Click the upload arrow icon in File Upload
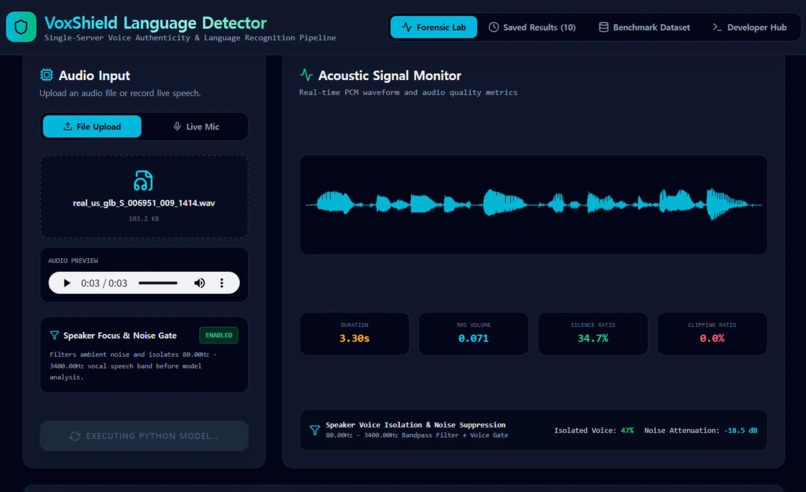Screen dimensions: 806x492 coord(67,126)
